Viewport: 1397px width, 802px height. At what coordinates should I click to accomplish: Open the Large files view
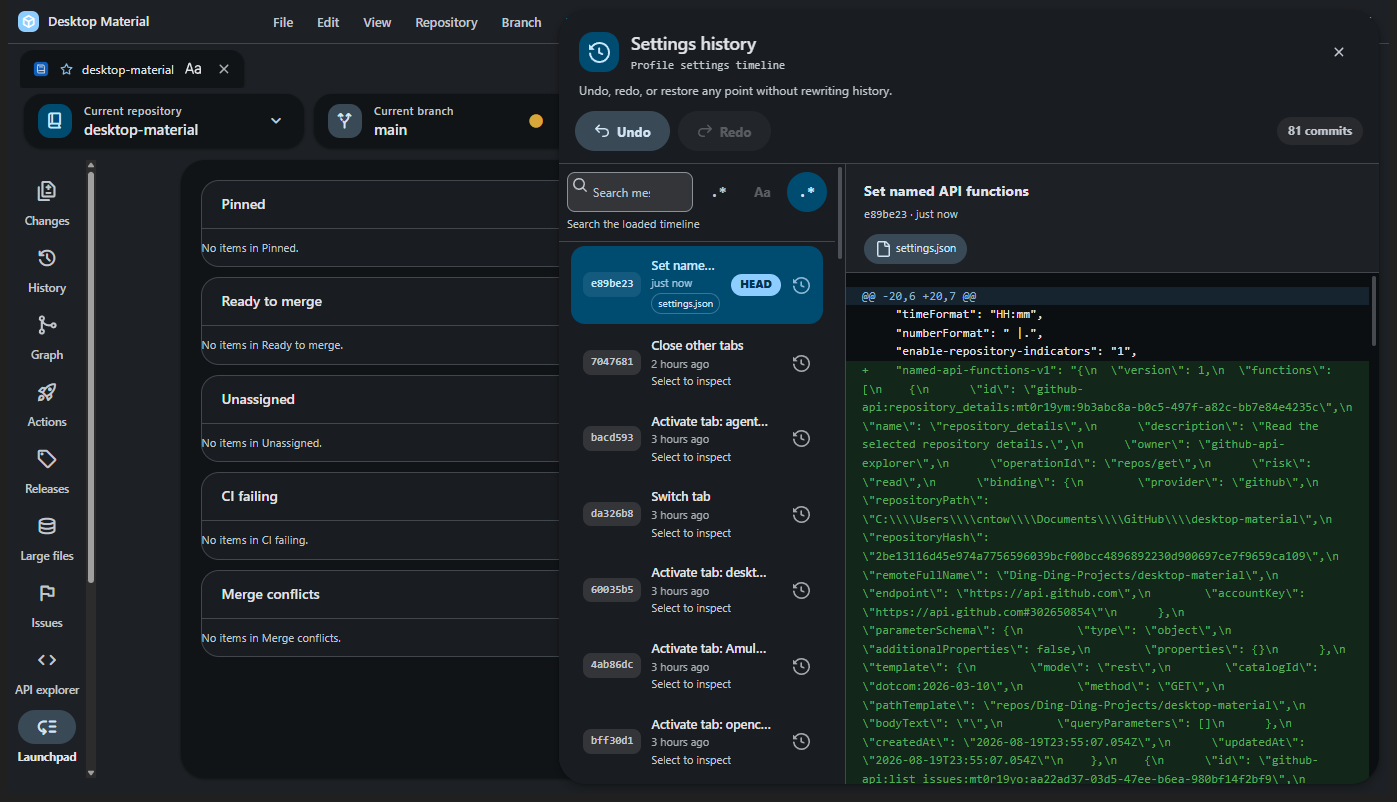(x=47, y=539)
